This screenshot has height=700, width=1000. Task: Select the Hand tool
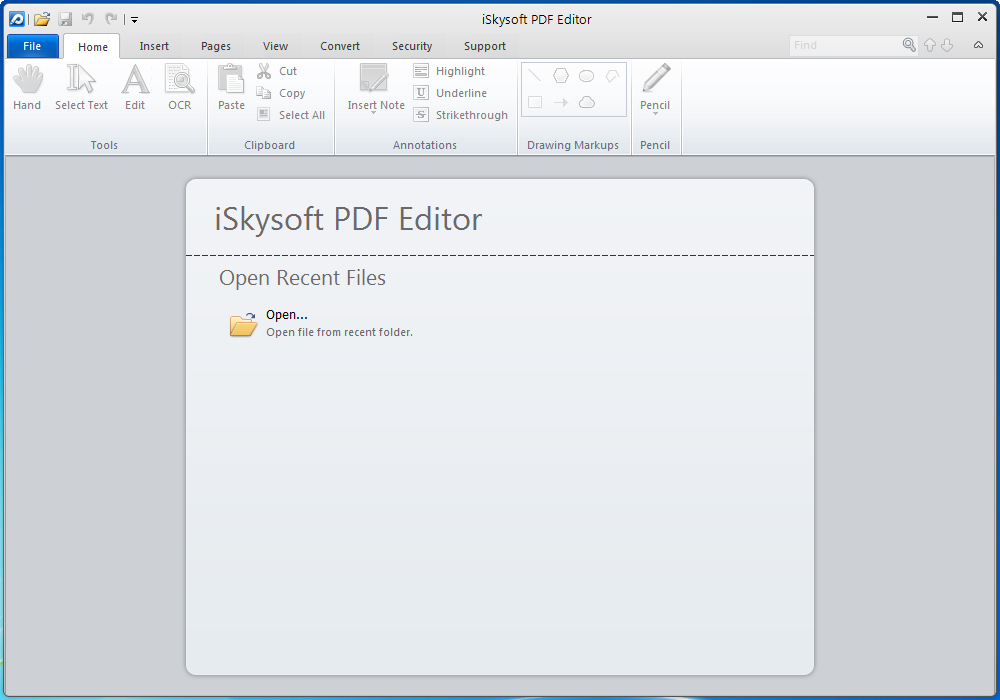pyautogui.click(x=27, y=85)
